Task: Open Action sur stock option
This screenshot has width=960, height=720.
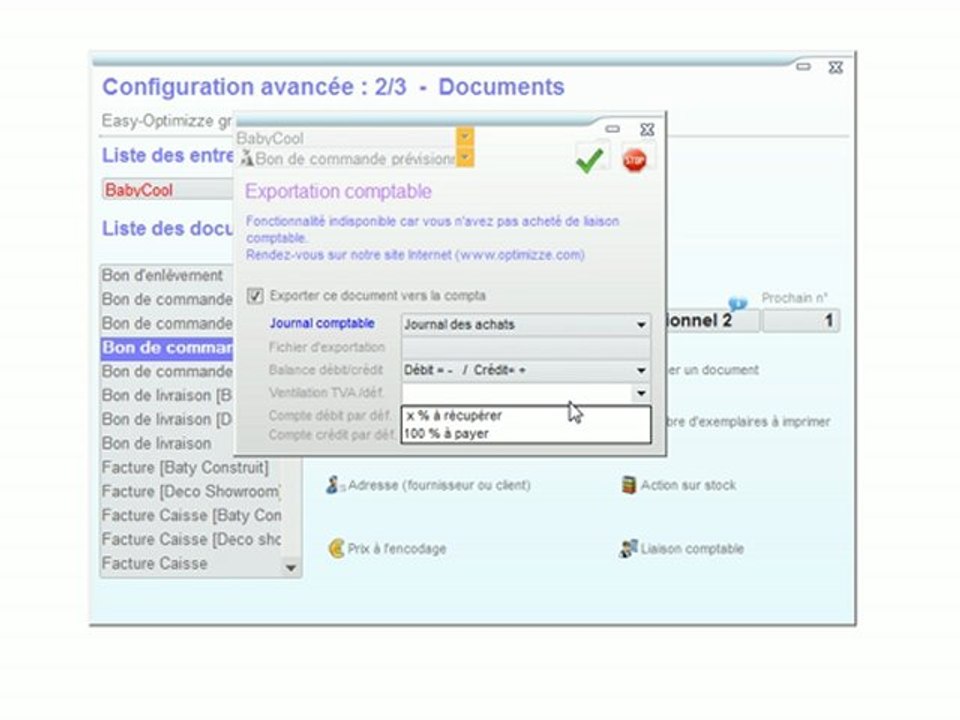Action: (678, 486)
